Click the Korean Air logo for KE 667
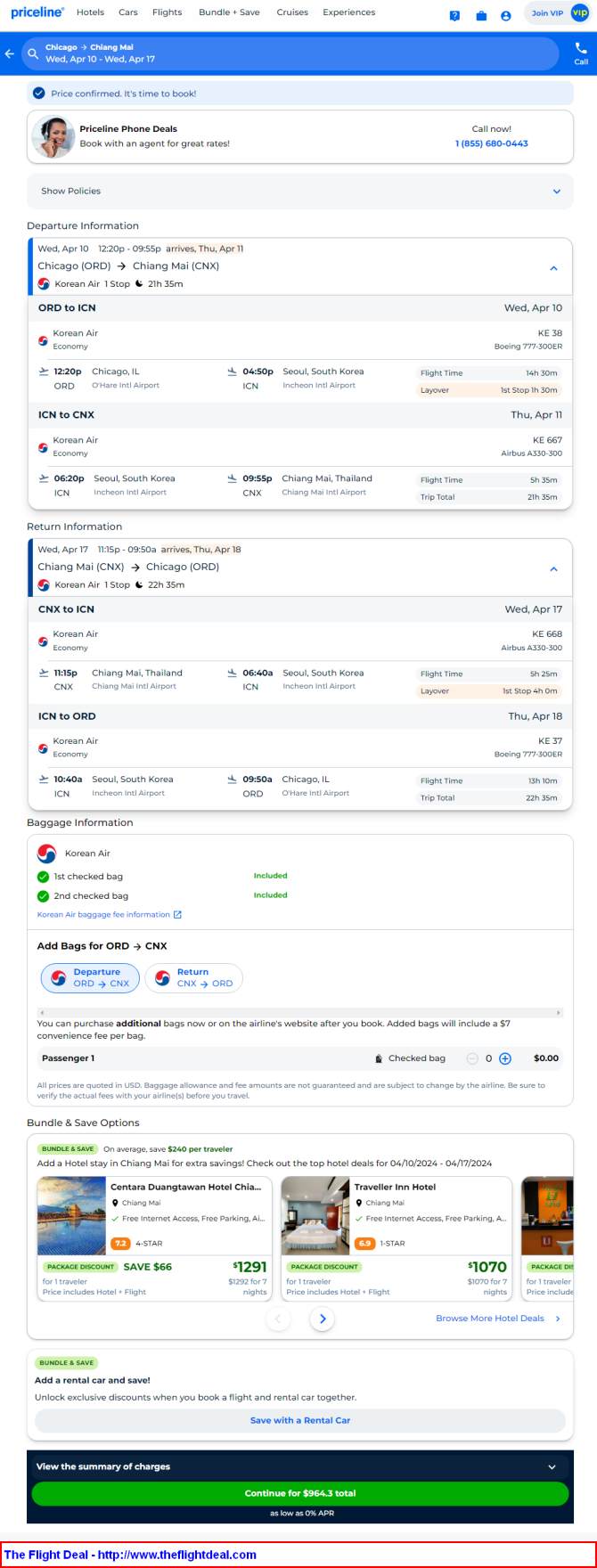The image size is (597, 1568). tap(43, 447)
